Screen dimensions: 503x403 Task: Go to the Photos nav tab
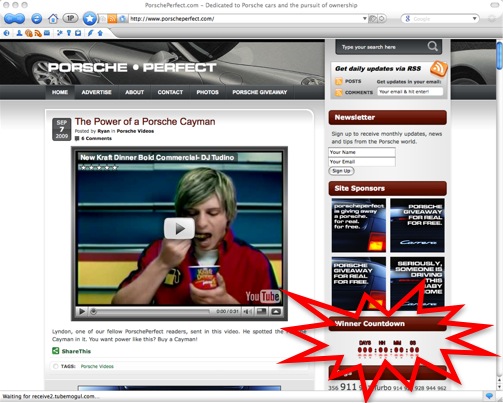[207, 92]
